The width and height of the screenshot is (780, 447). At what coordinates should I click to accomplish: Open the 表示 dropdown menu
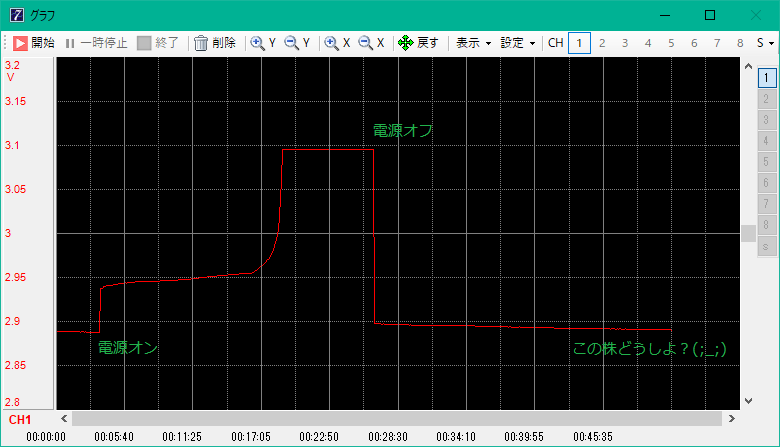[x=474, y=43]
